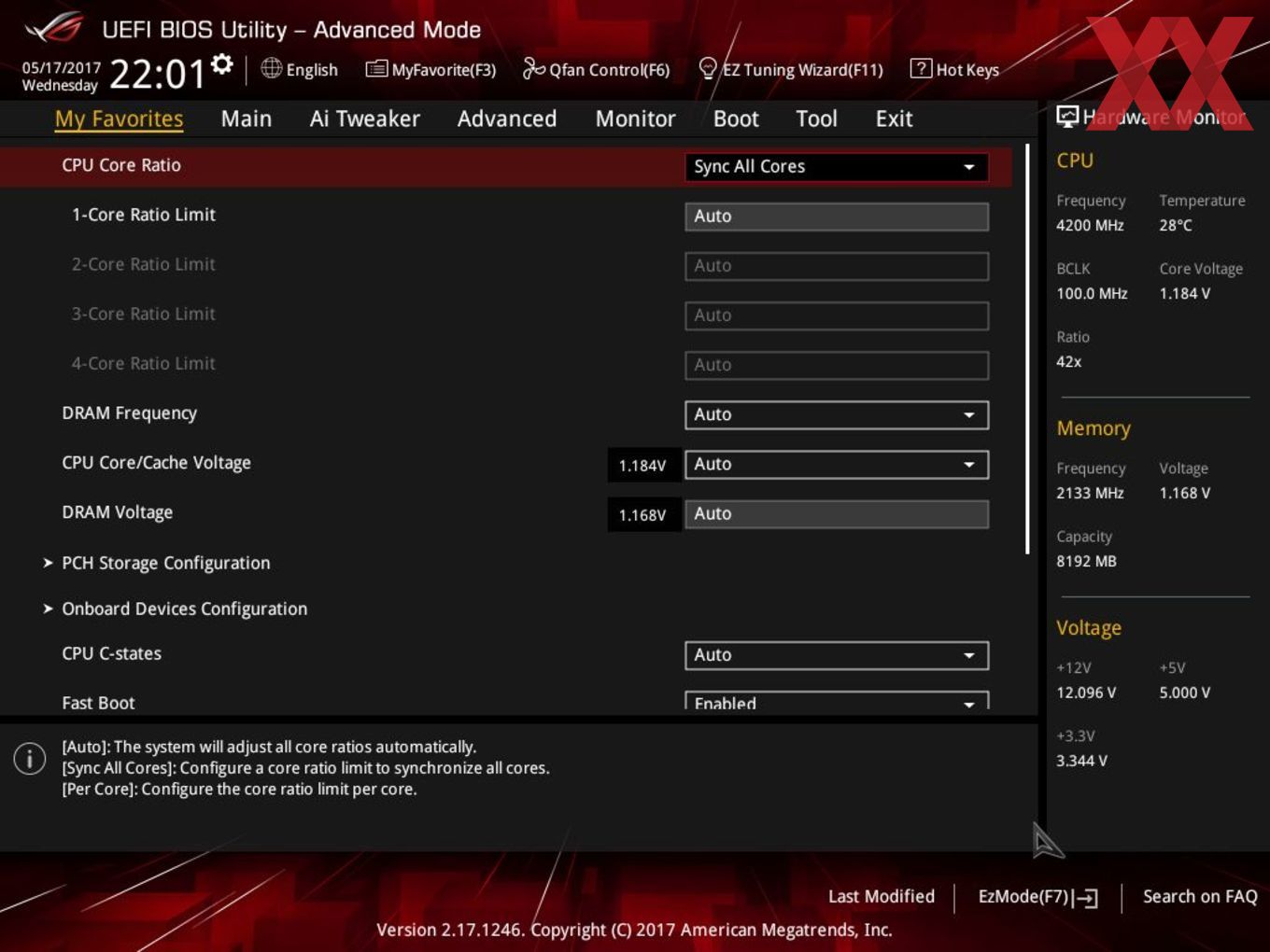Click the EZ Tuning Wizard bulb icon
Image resolution: width=1270 pixels, height=952 pixels.
coord(708,68)
